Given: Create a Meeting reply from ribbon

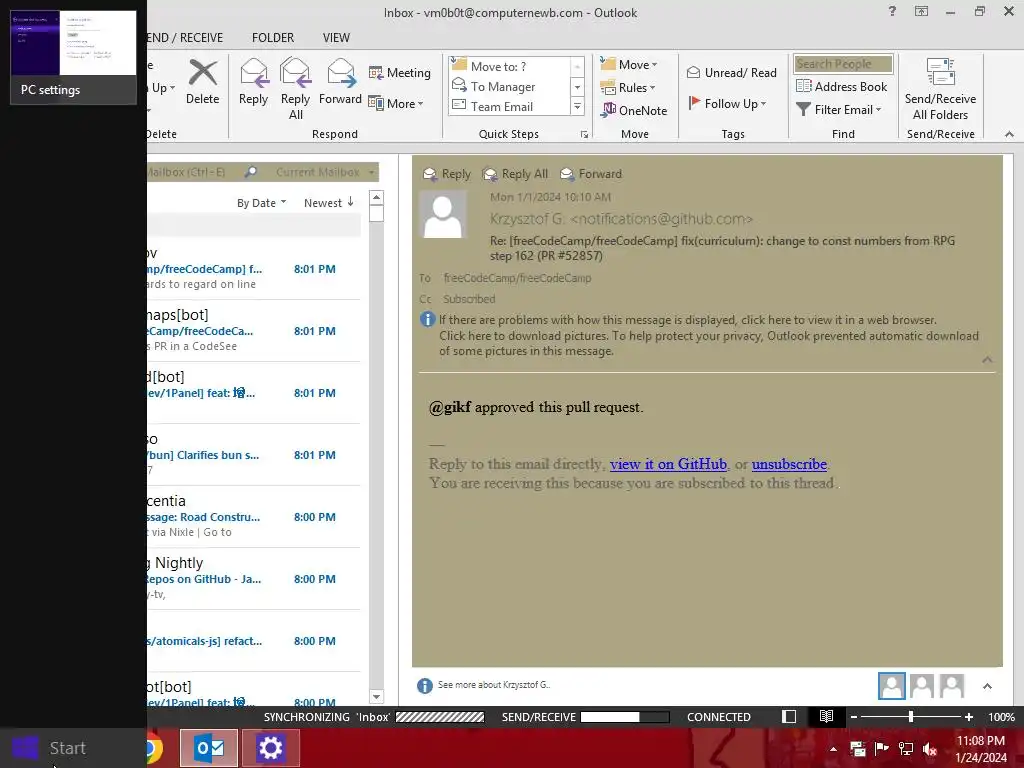Looking at the screenshot, I should tap(400, 72).
